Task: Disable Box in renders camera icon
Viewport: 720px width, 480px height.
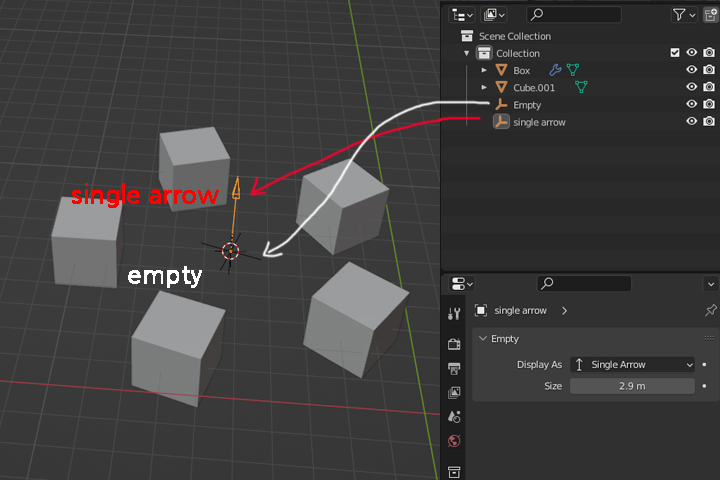Action: coord(709,70)
